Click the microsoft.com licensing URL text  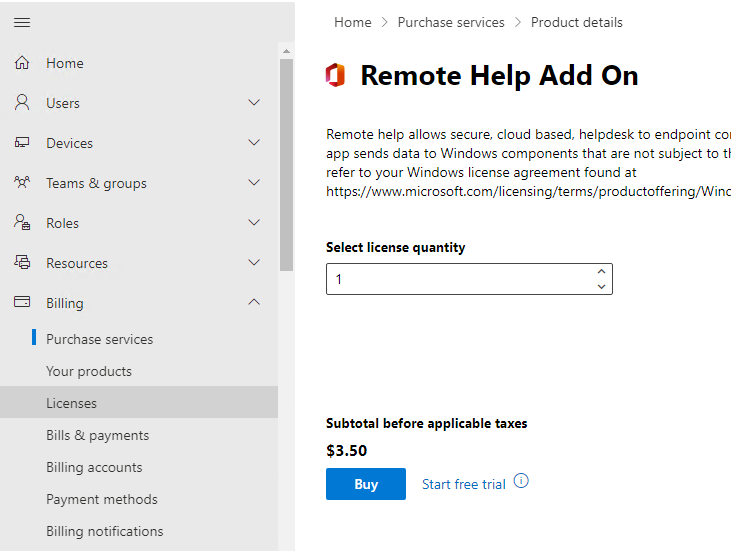[528, 192]
